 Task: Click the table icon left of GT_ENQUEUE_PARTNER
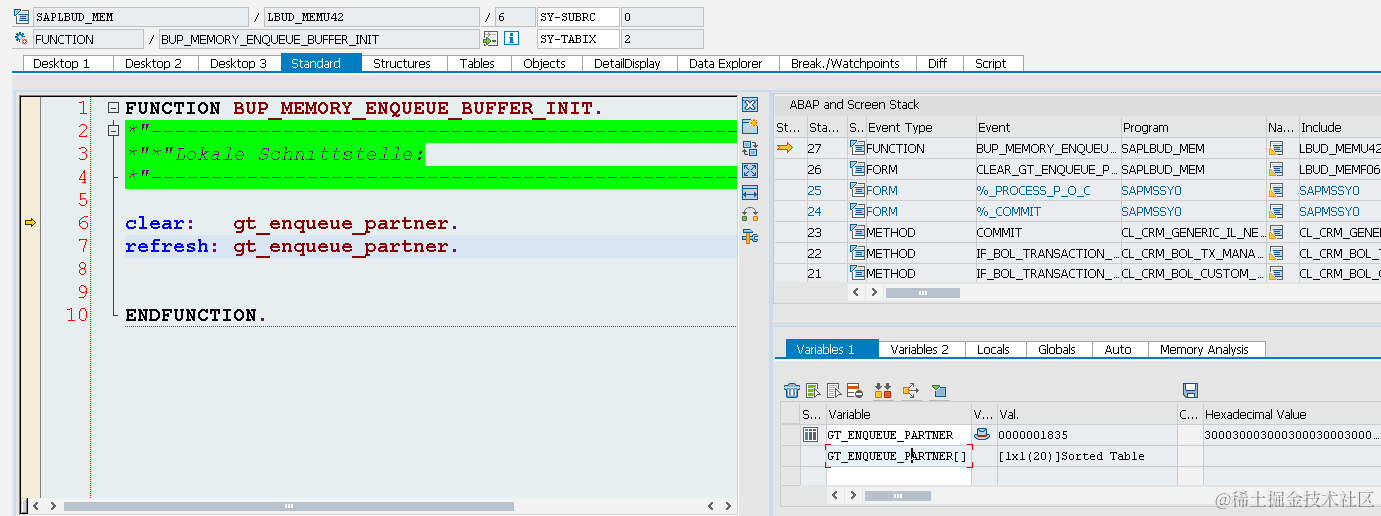click(811, 435)
